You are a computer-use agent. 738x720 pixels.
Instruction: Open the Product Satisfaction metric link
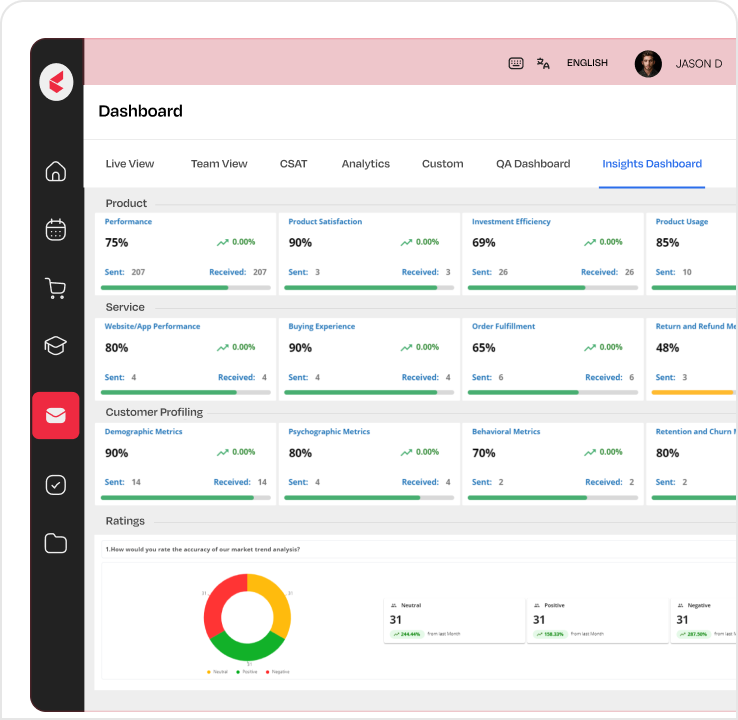[325, 222]
